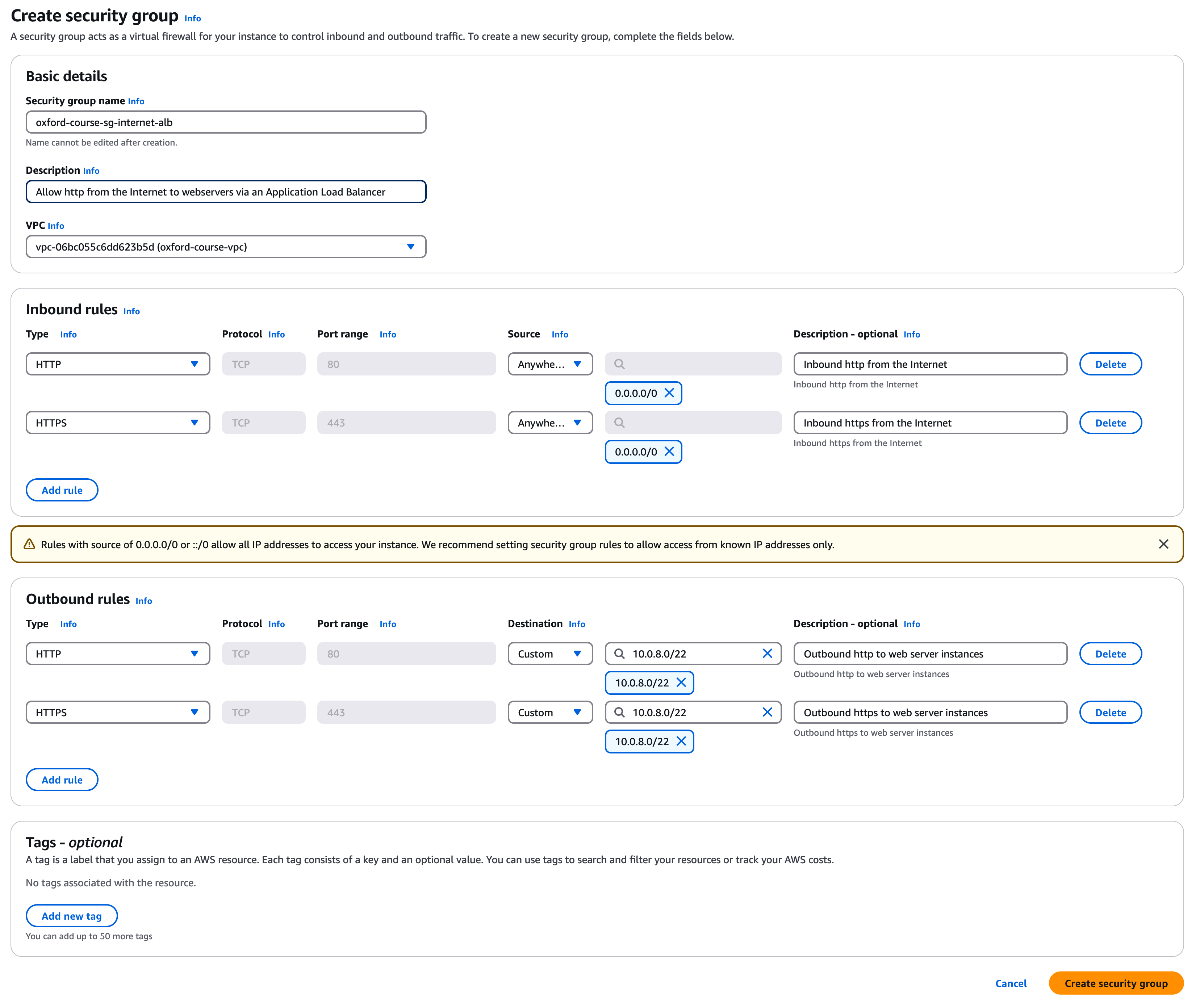Click Add new tag button
The width and height of the screenshot is (1204, 1008).
[72, 916]
